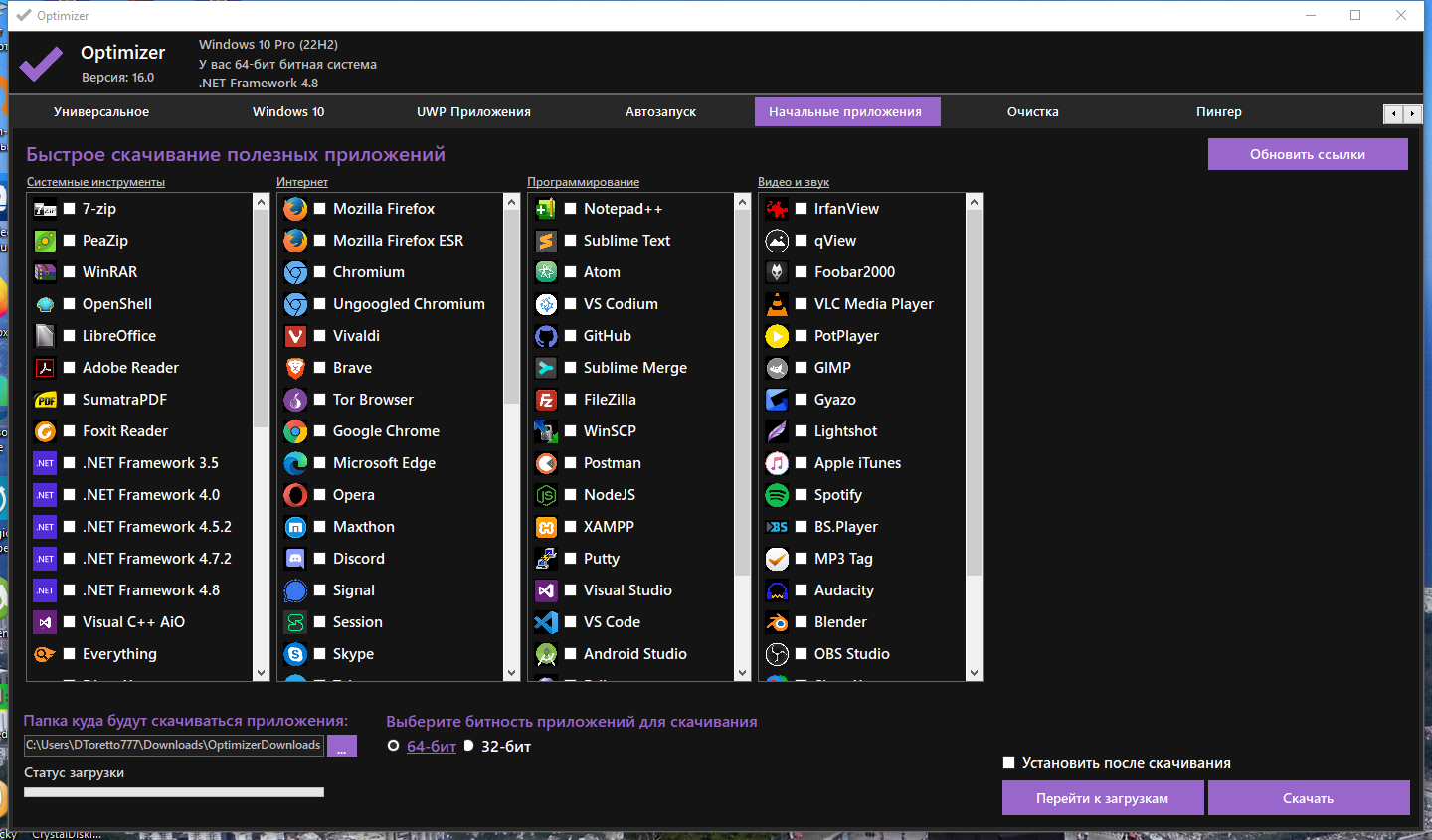Viewport: 1432px width, 840px height.
Task: Click the WinRAR icon in system tools
Action: coord(45,272)
